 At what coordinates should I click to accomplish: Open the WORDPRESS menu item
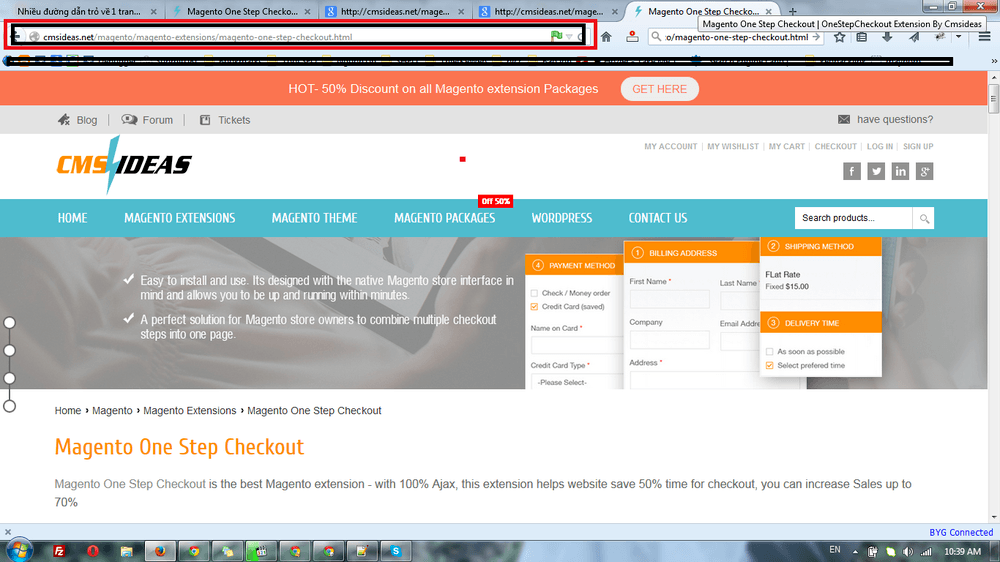[562, 218]
